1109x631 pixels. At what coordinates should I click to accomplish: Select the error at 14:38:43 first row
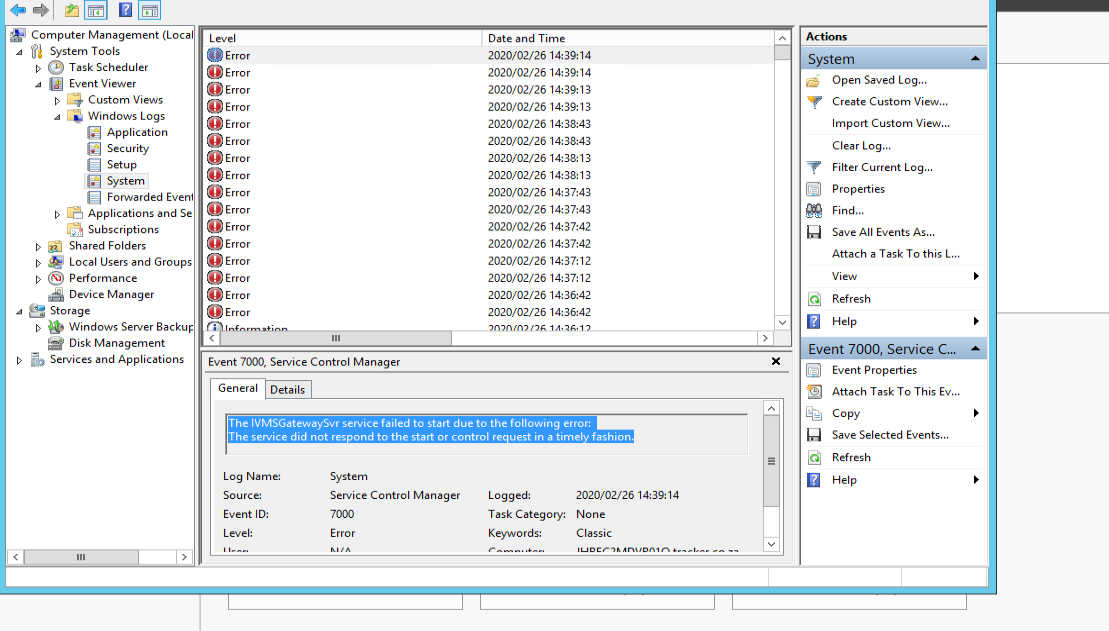tap(489, 124)
